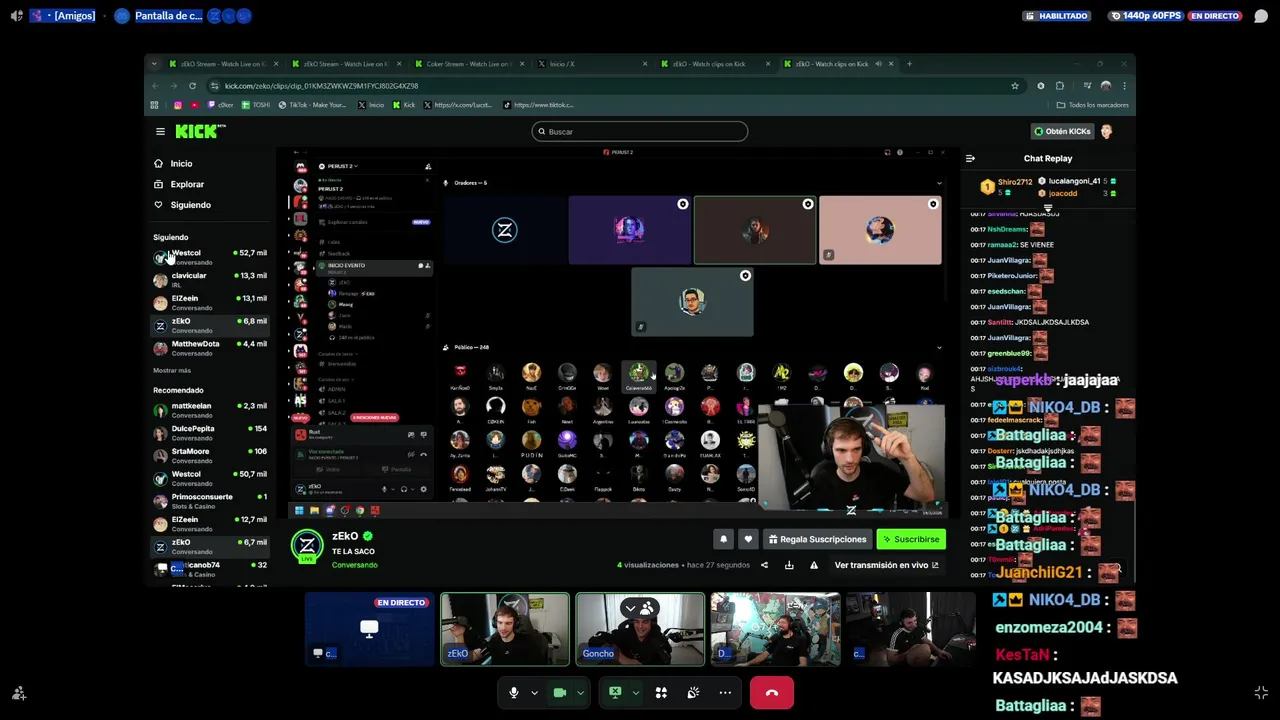Viewport: 1280px width, 720px height.
Task: Toggle notification bell under the clip
Action: (x=723, y=539)
